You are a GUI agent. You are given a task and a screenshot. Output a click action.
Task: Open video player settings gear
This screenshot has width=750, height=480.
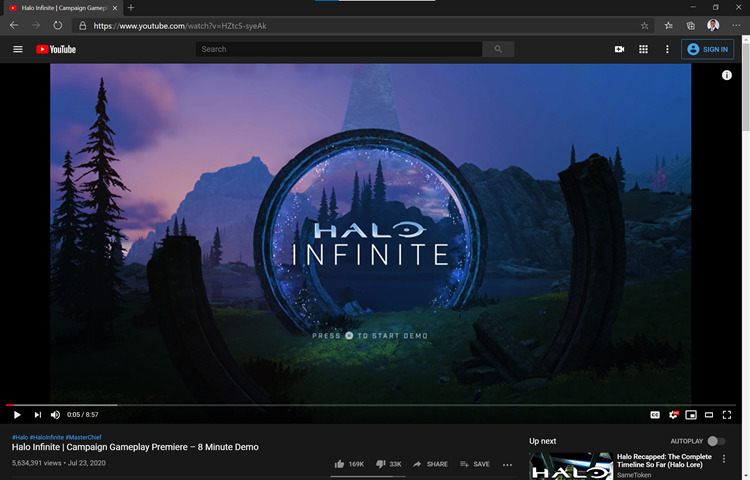(x=673, y=414)
